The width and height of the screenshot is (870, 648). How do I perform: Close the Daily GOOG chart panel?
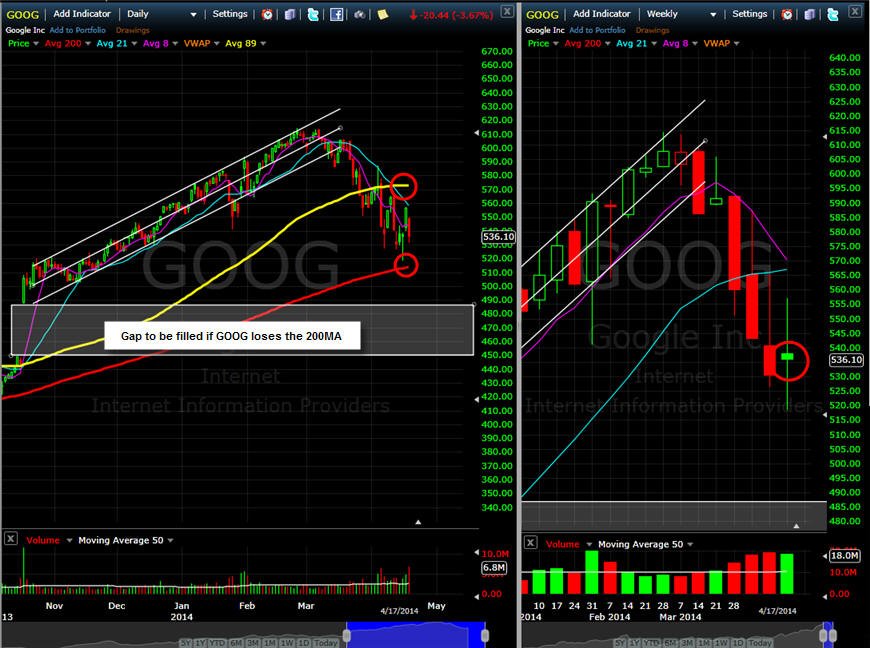pos(507,11)
